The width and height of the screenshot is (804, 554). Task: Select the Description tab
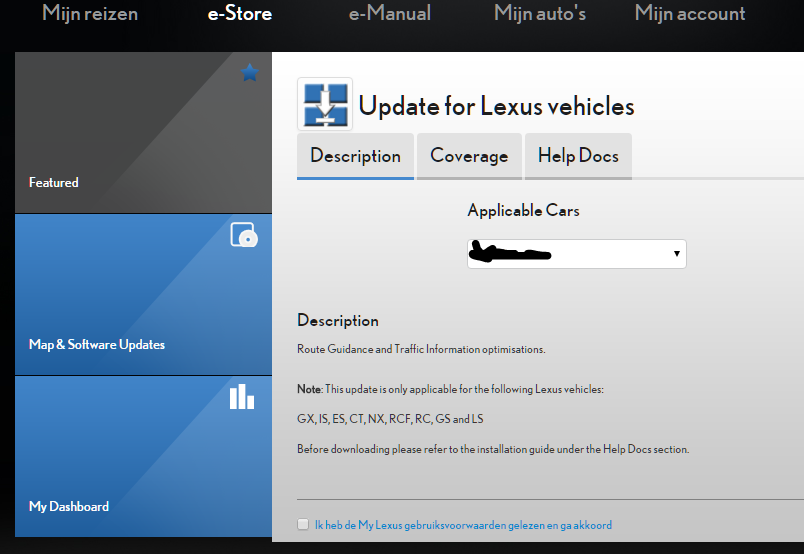click(x=355, y=156)
